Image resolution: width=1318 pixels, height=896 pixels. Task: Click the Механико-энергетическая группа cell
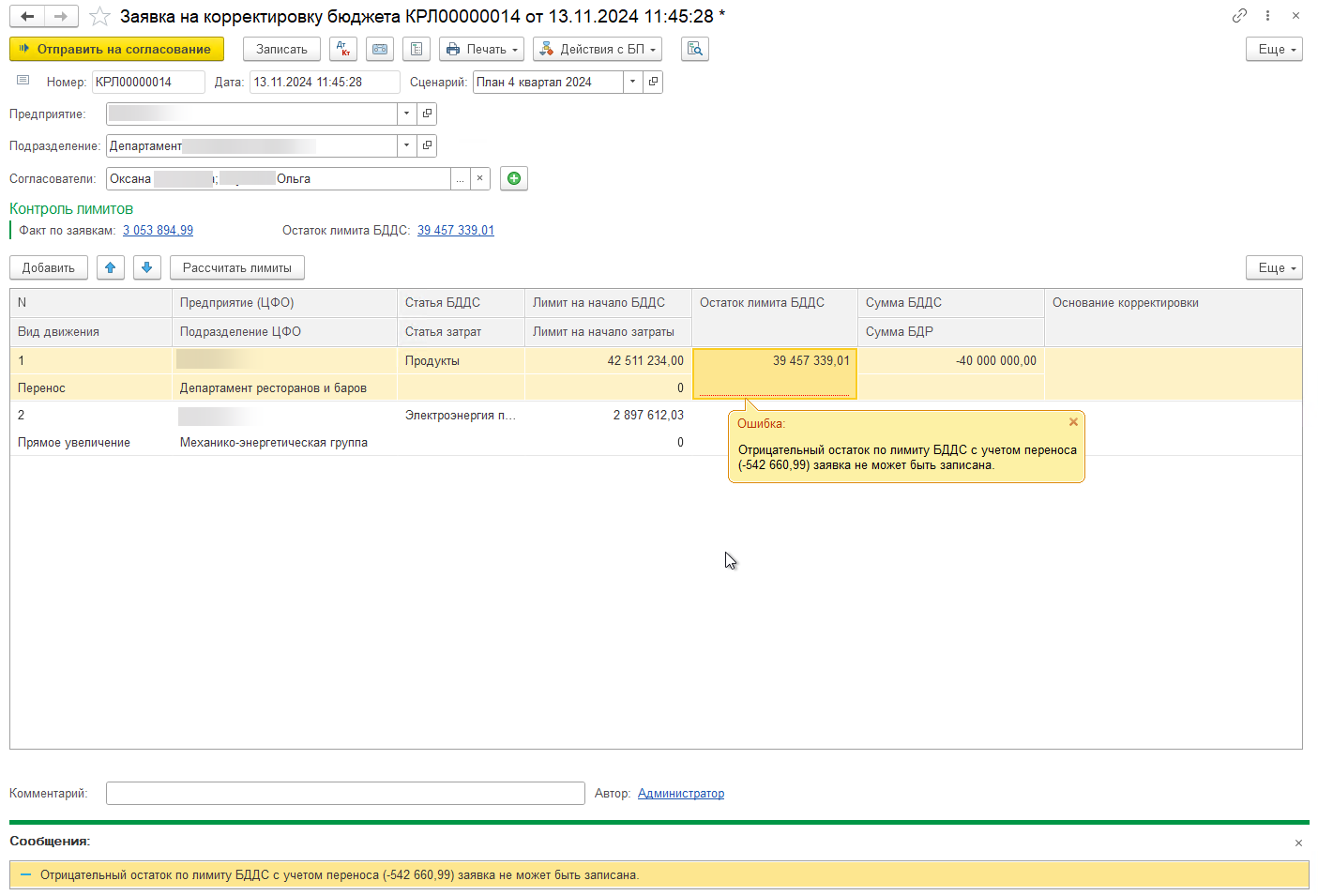[x=284, y=442]
